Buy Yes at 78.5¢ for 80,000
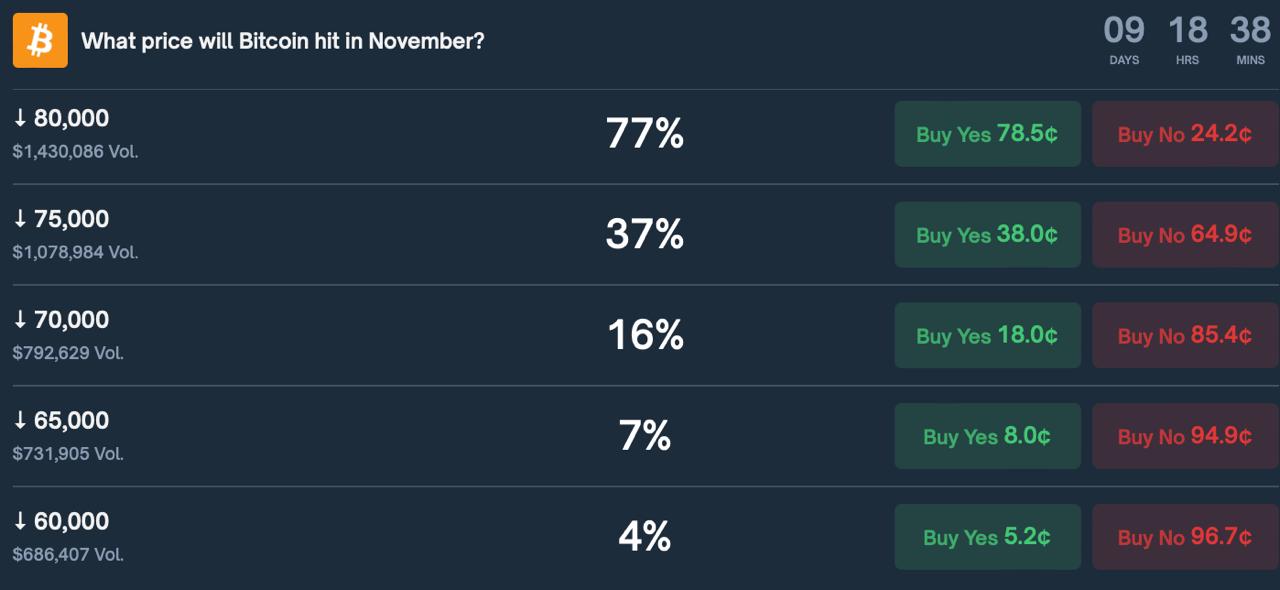The width and height of the screenshot is (1280, 590). click(x=987, y=134)
